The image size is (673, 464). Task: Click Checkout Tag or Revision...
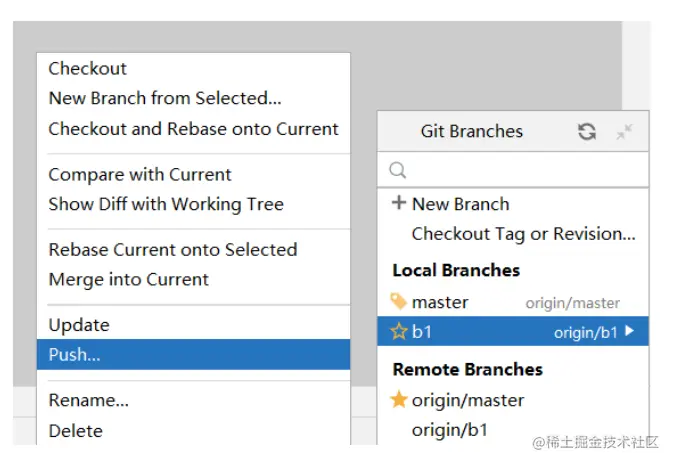pos(523,234)
